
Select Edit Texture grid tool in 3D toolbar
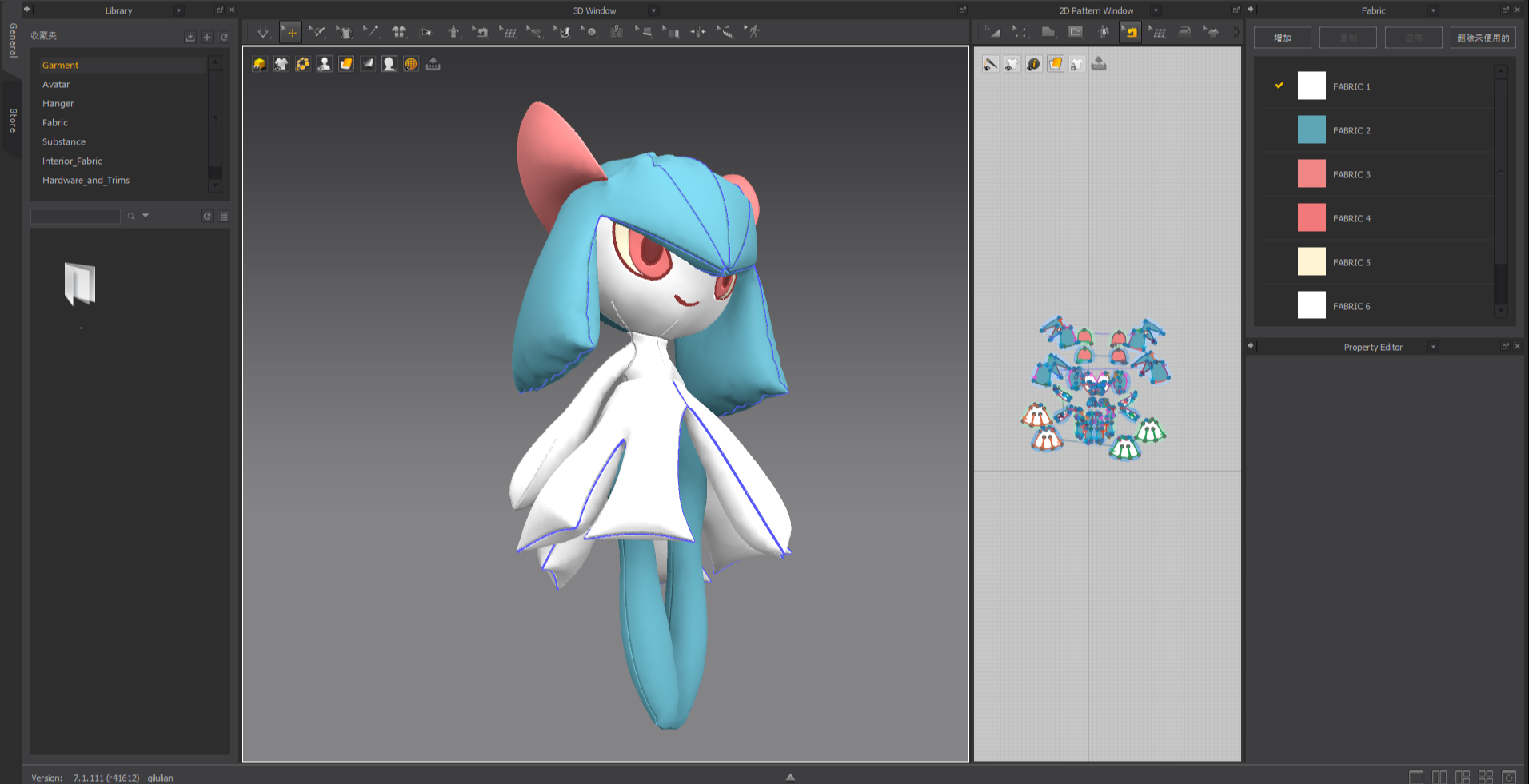508,32
